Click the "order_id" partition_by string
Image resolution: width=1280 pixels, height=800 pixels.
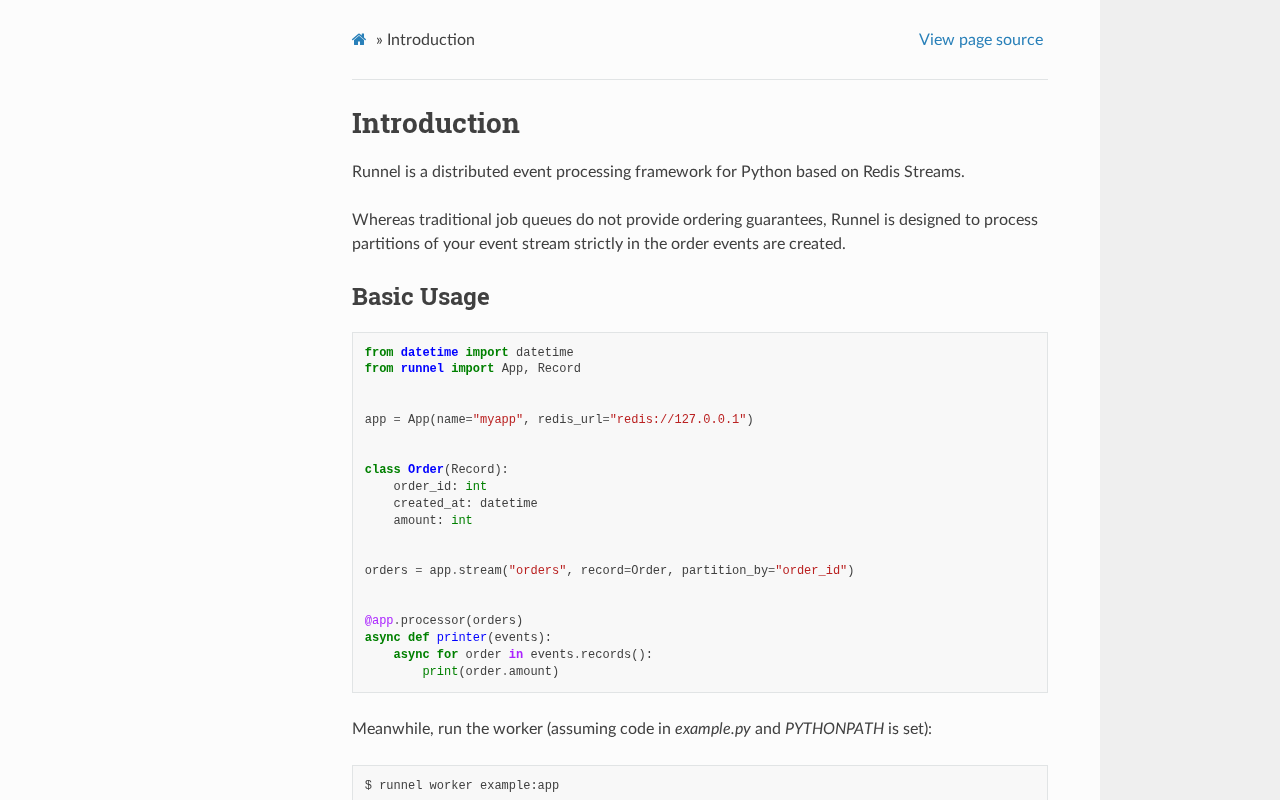point(811,571)
